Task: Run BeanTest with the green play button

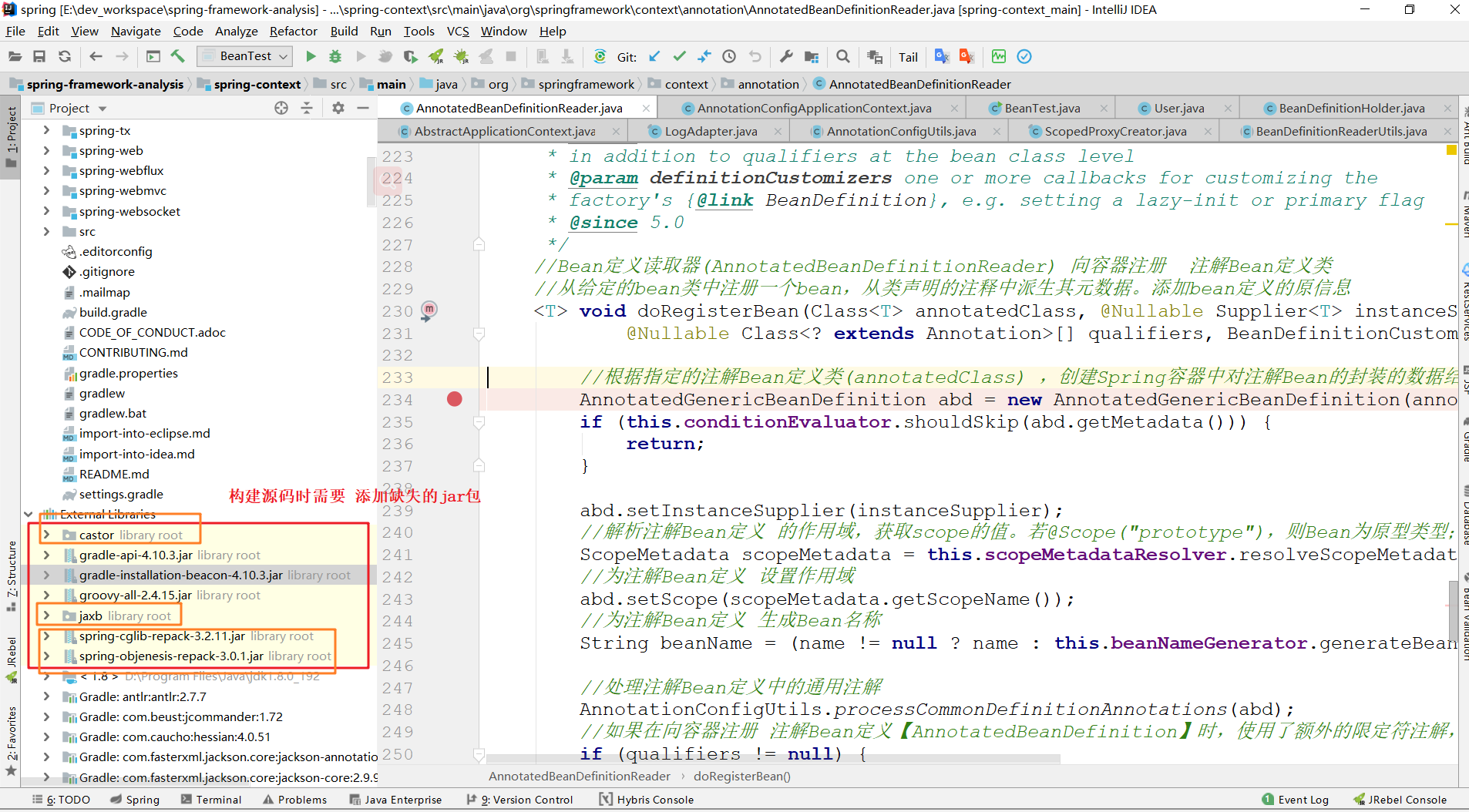Action: [311, 56]
